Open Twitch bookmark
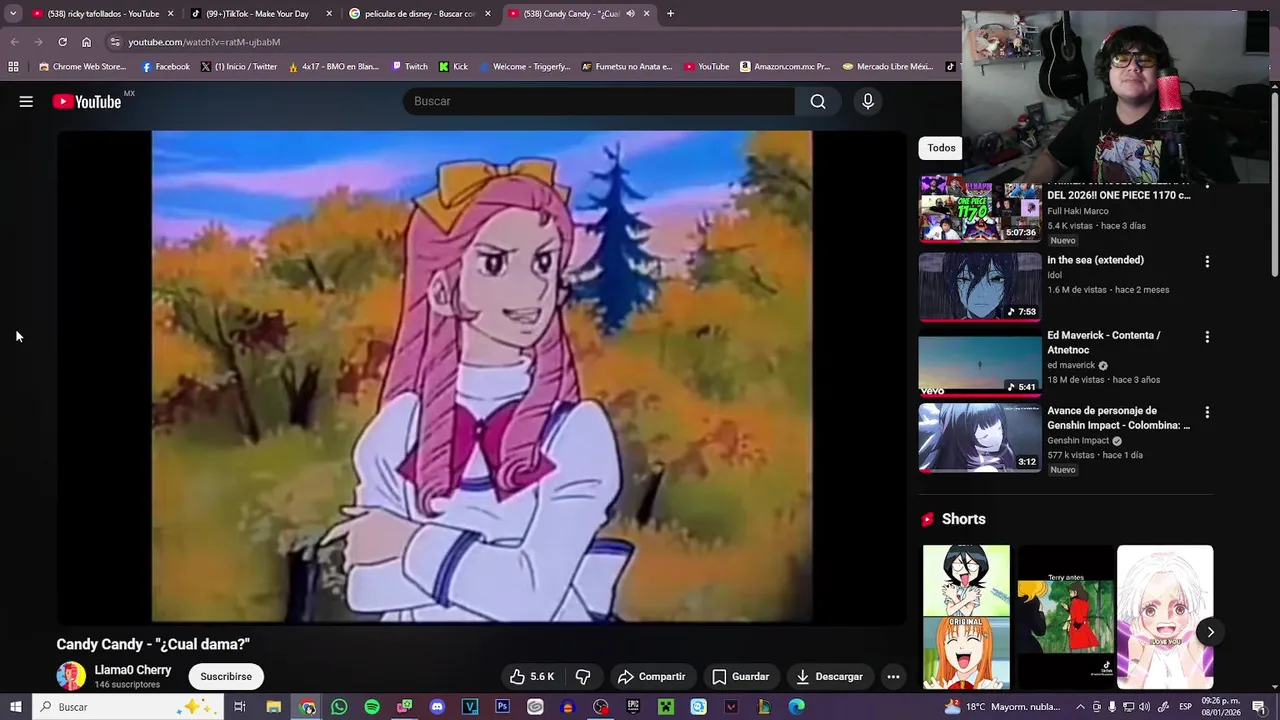 [410, 67]
